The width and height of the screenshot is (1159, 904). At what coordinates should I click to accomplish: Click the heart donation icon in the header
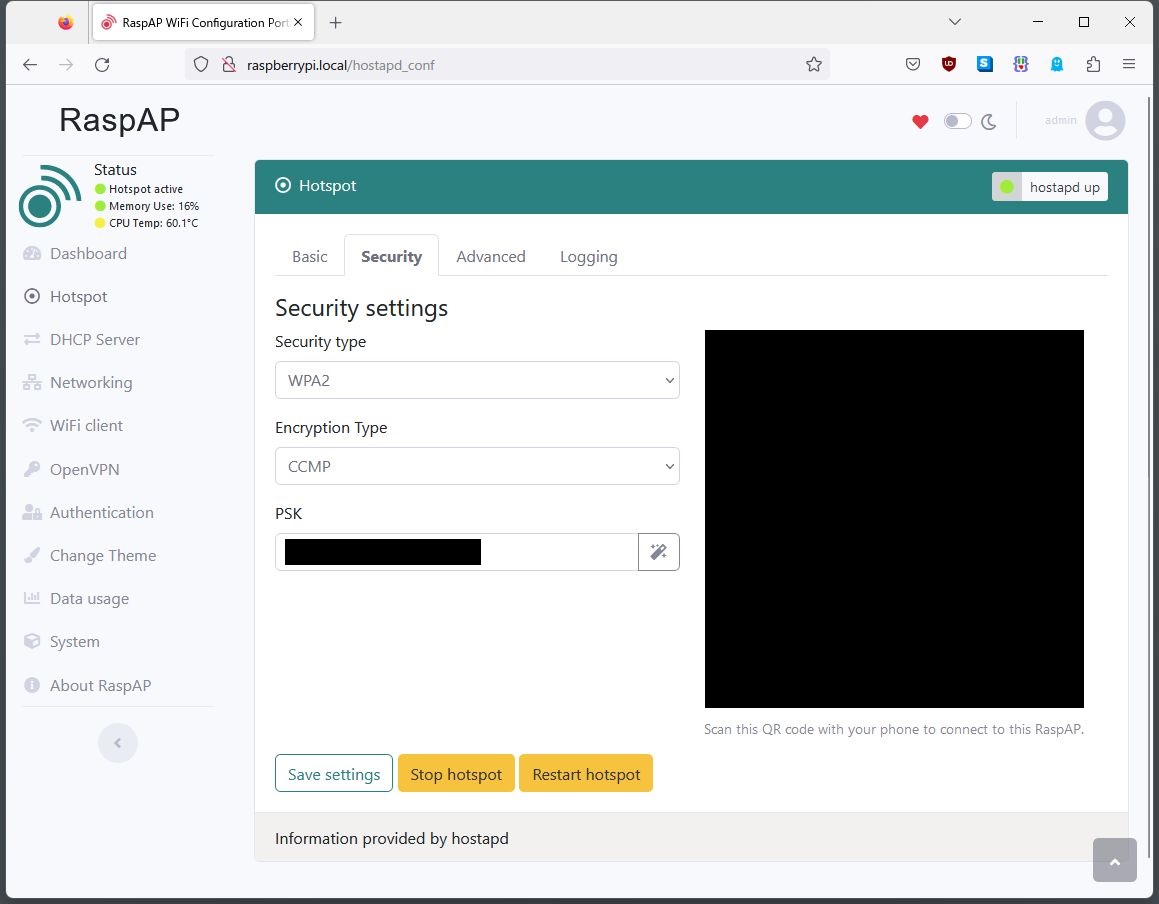(x=919, y=121)
